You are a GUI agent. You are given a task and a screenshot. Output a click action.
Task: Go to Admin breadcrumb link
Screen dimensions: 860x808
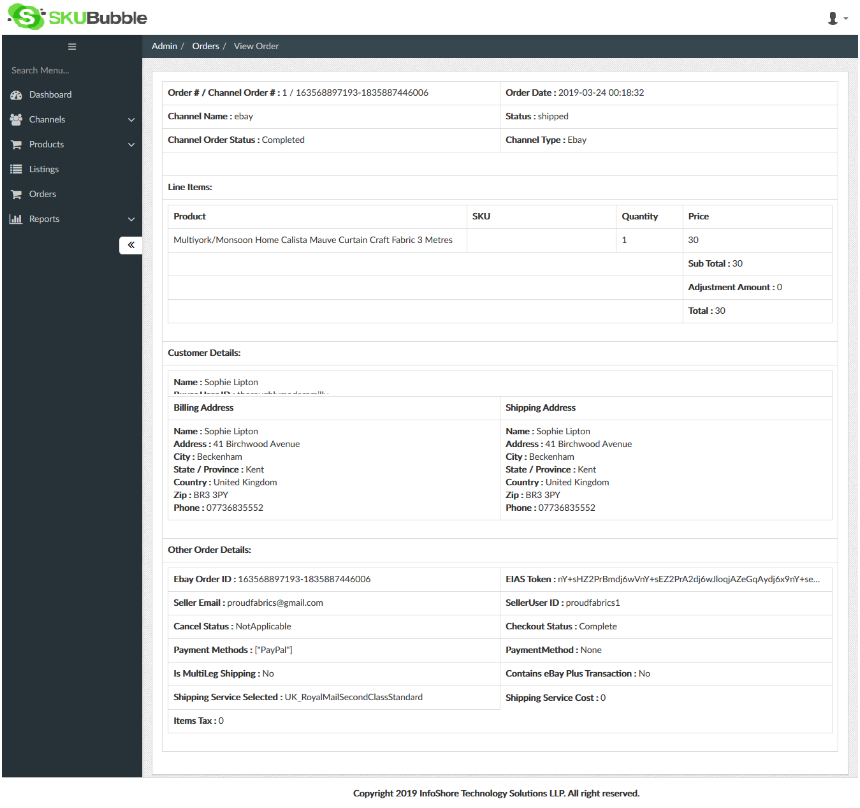coord(164,46)
